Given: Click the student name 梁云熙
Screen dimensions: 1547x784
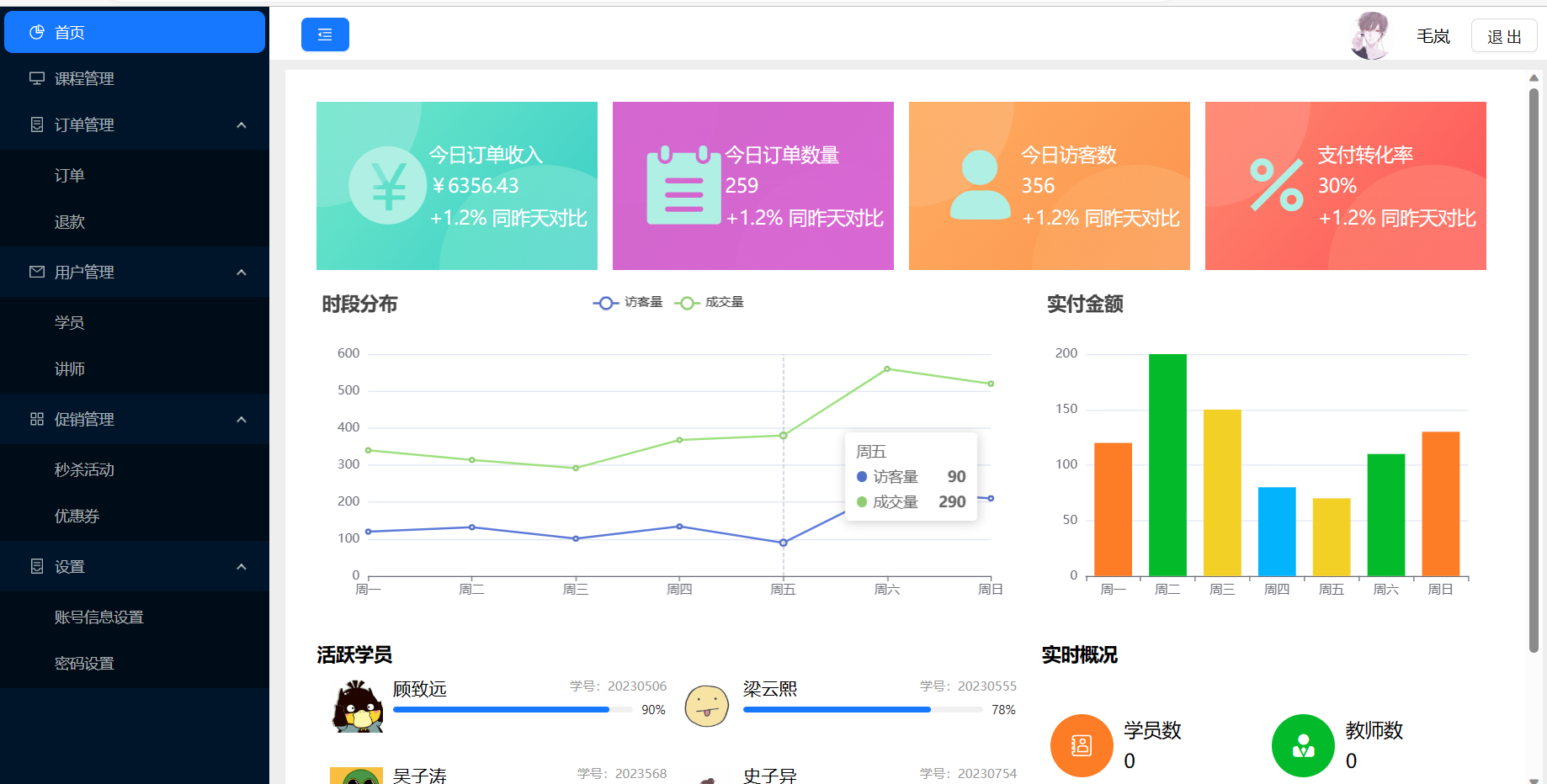Looking at the screenshot, I should coord(770,689).
